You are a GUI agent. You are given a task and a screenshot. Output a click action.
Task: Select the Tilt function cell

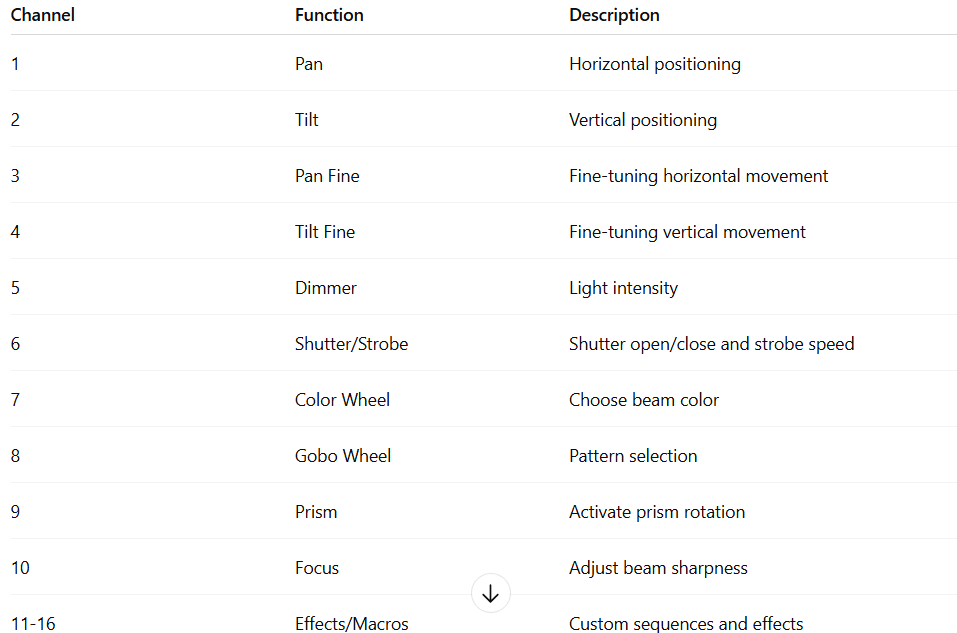click(x=307, y=120)
